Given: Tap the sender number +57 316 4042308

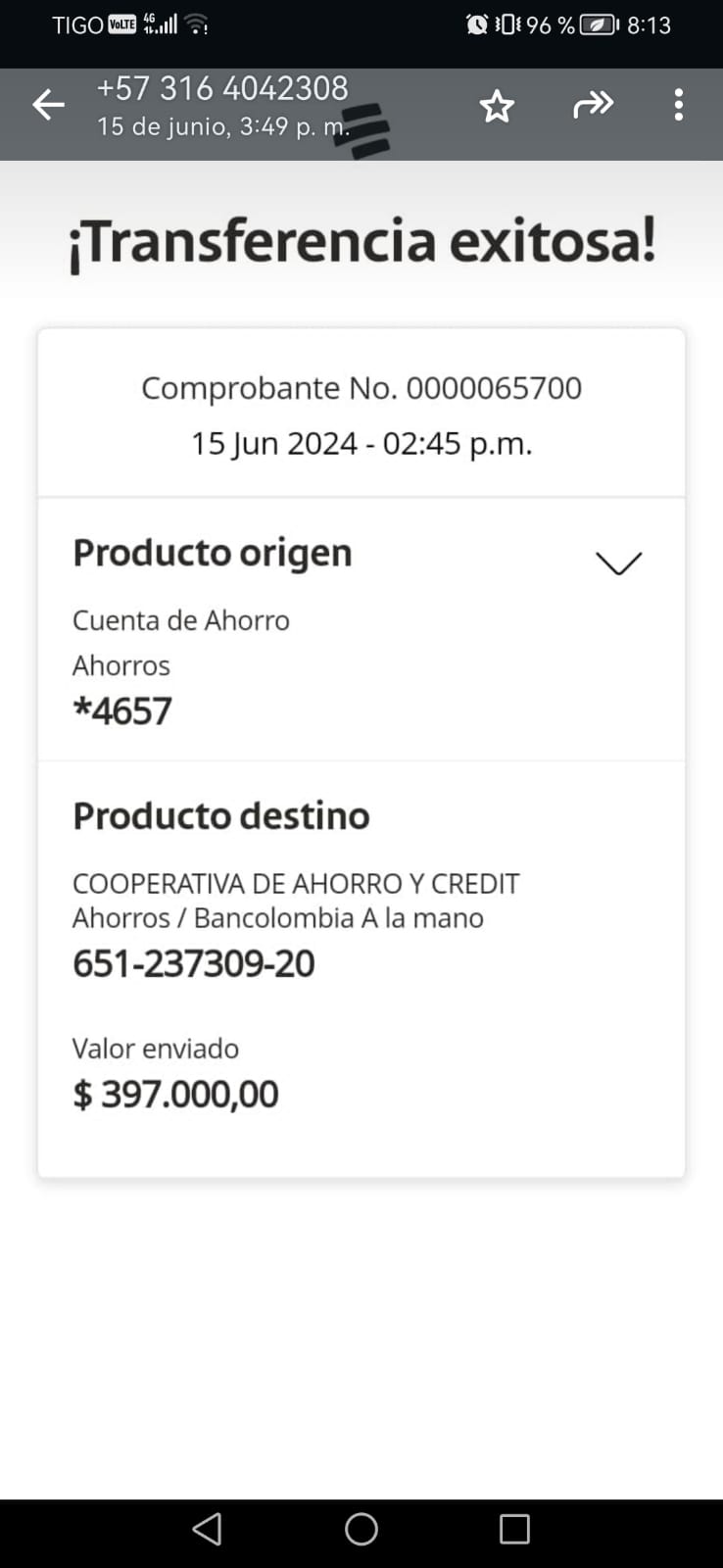Looking at the screenshot, I should point(222,88).
